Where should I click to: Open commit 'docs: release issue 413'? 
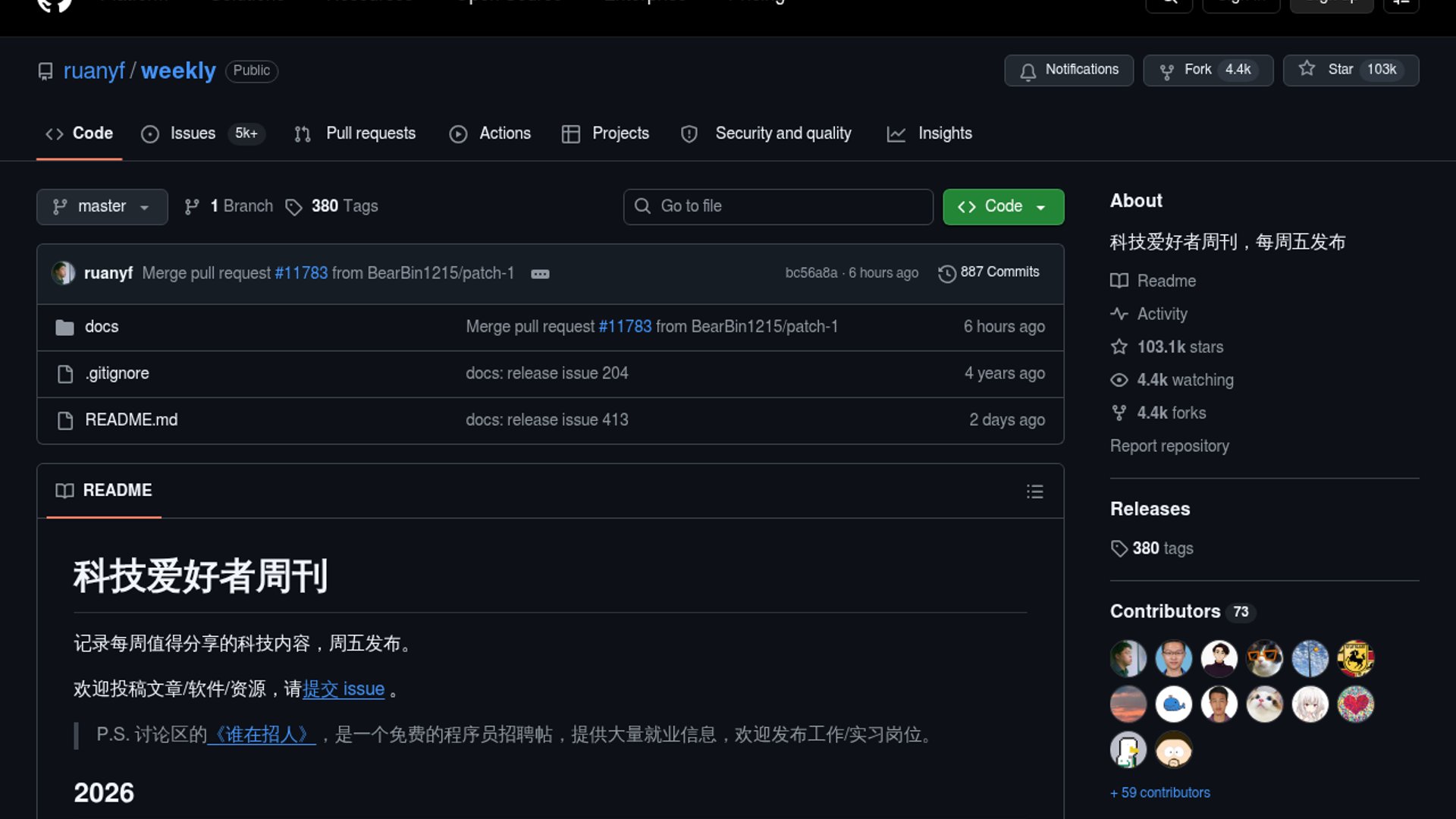coord(547,420)
